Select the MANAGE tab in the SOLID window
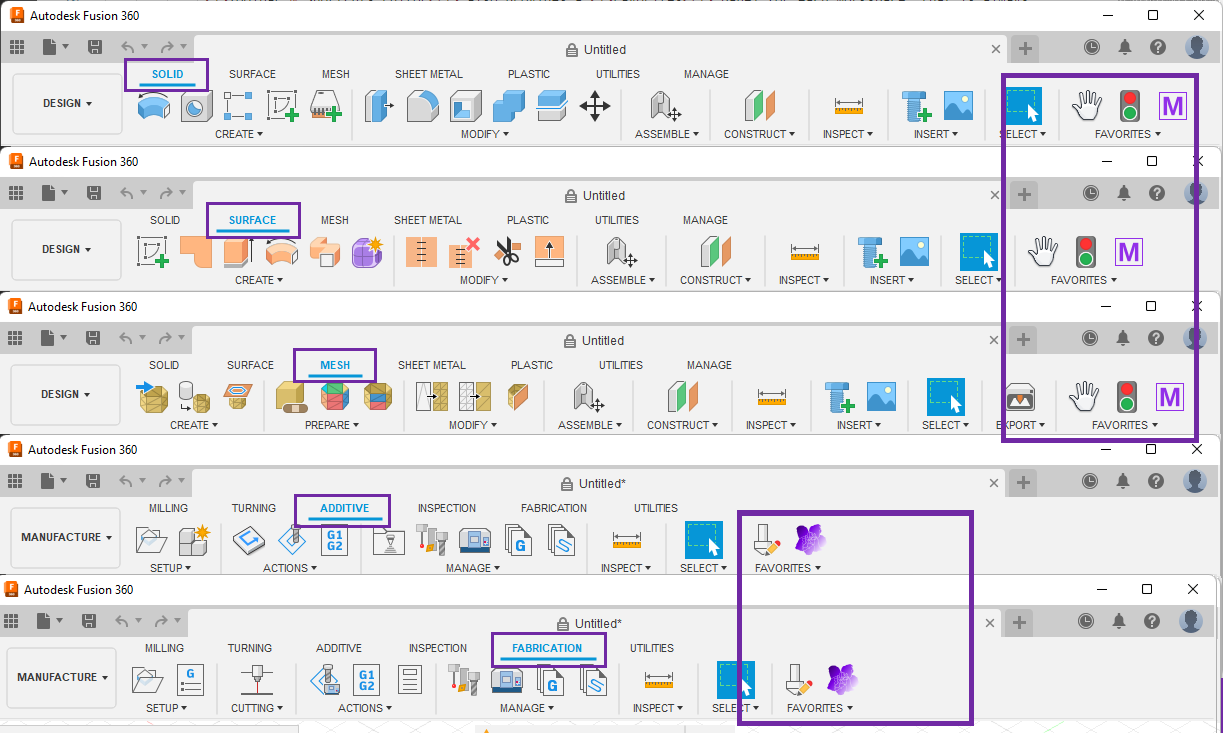This screenshot has width=1223, height=733. [706, 74]
